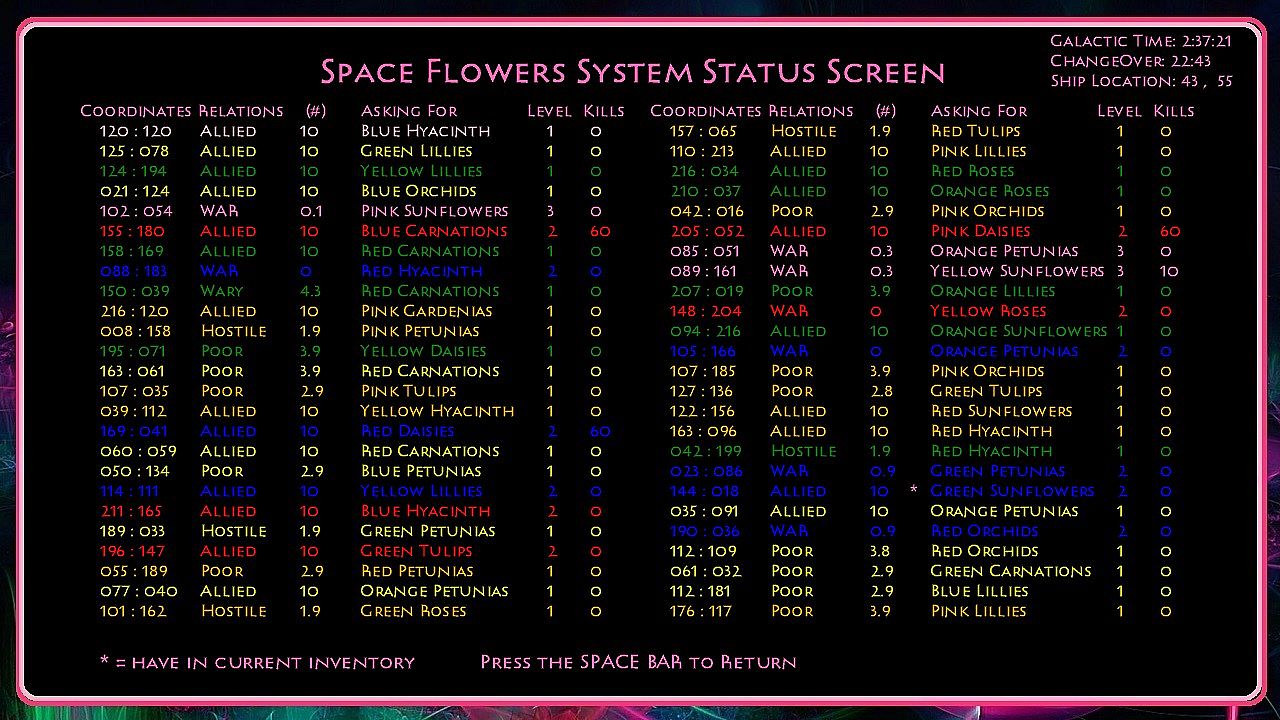The width and height of the screenshot is (1280, 720).
Task: Click the Red Roses entry
Action: pyautogui.click(x=972, y=171)
